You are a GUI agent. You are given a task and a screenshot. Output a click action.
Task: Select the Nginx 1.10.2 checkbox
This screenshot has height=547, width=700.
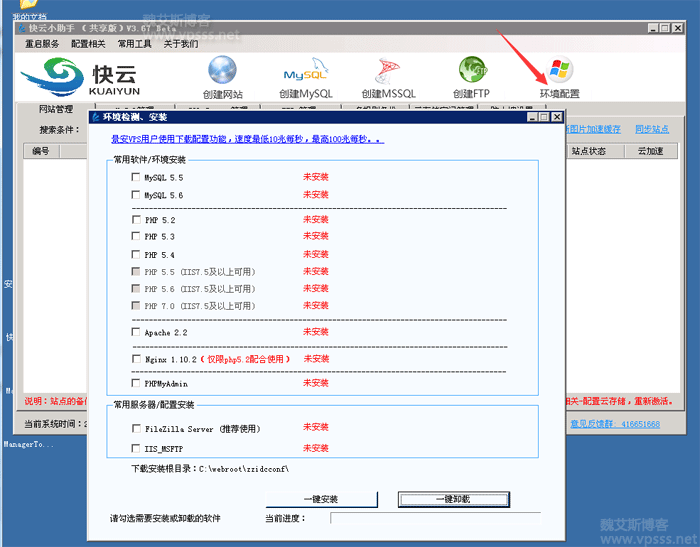136,358
